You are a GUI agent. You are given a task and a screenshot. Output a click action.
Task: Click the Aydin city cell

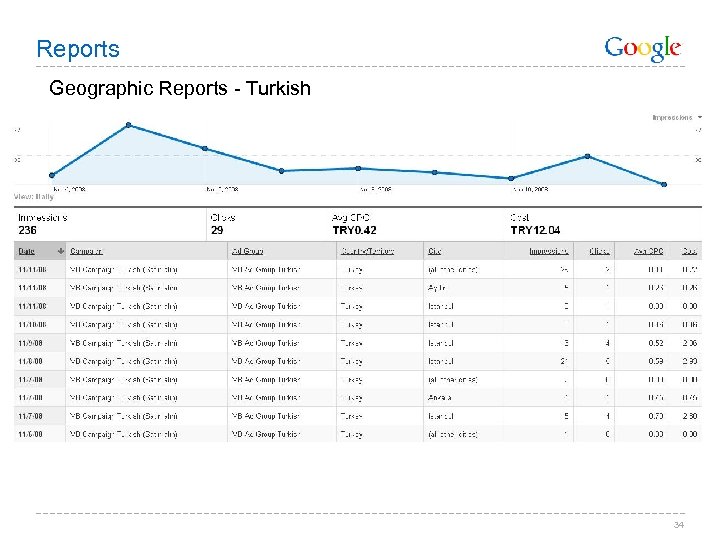tap(437, 288)
